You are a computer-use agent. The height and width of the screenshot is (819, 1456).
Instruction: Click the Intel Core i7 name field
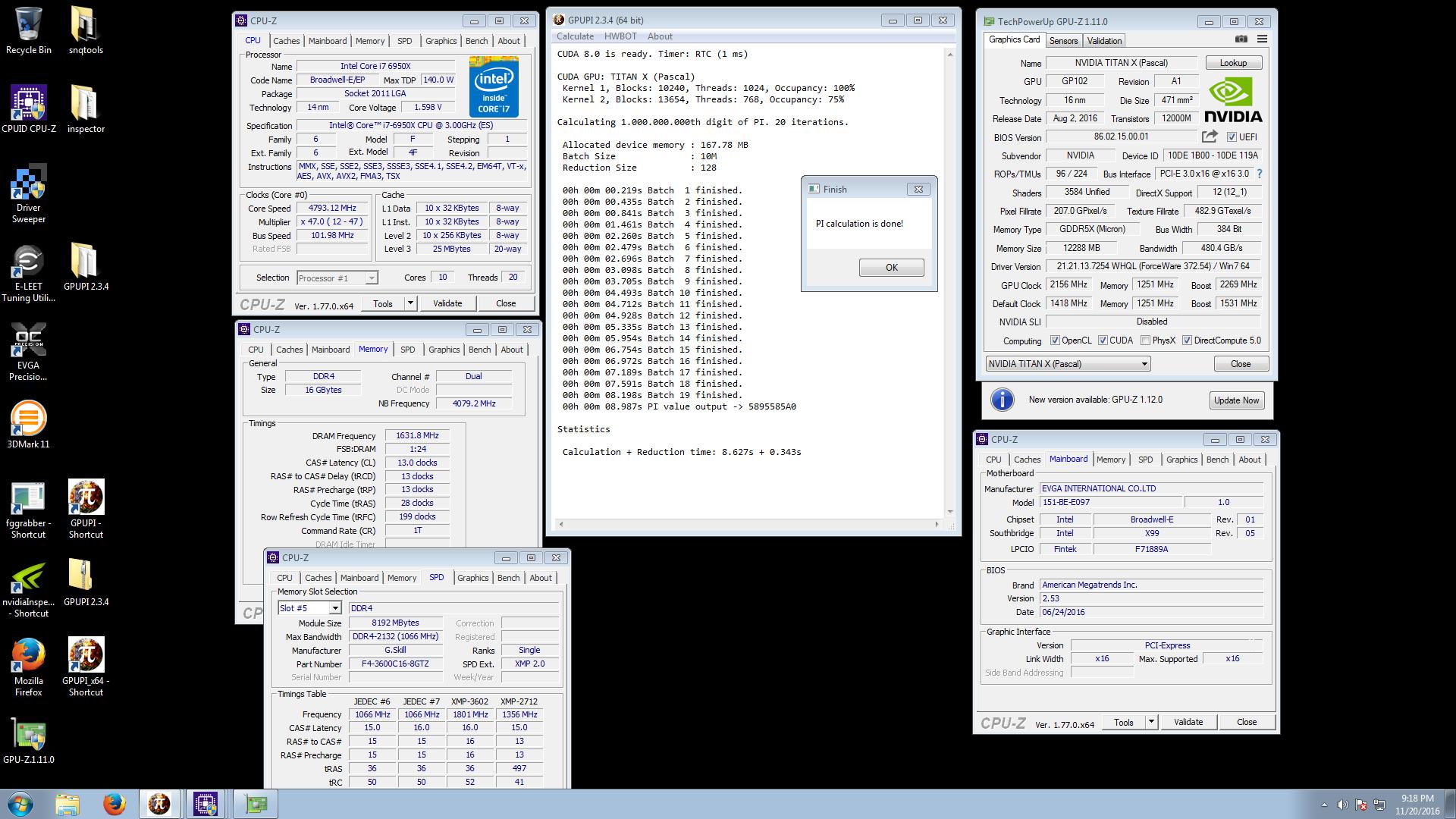[375, 67]
